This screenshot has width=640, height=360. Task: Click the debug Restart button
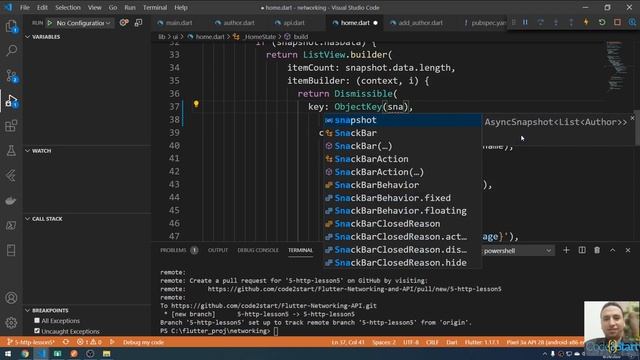[x=602, y=22]
